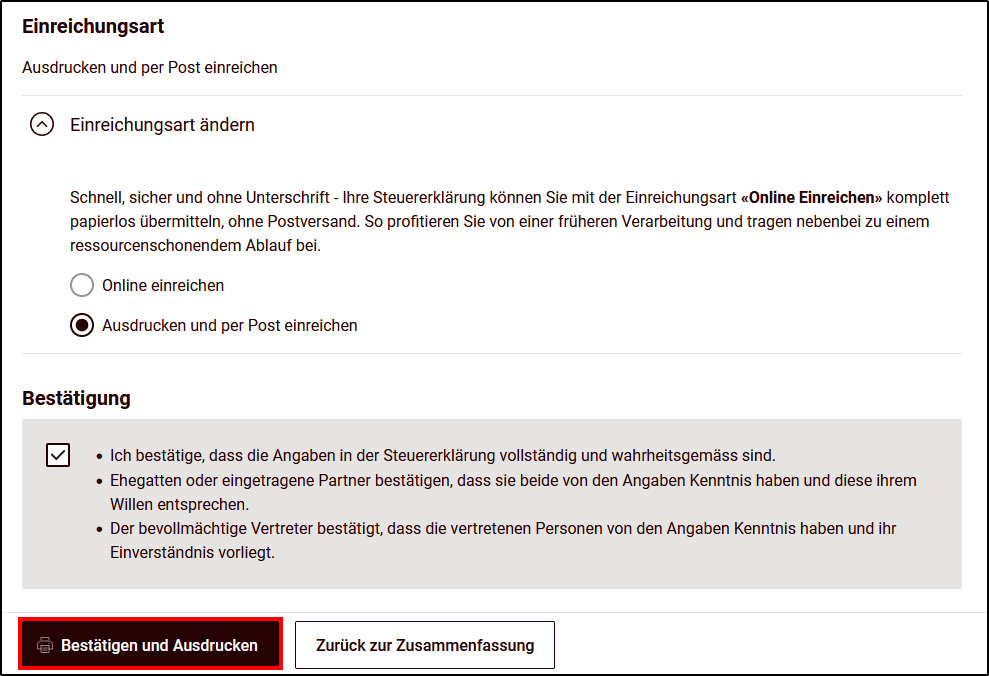Collapse section via the circled chevron icon

pyautogui.click(x=42, y=125)
